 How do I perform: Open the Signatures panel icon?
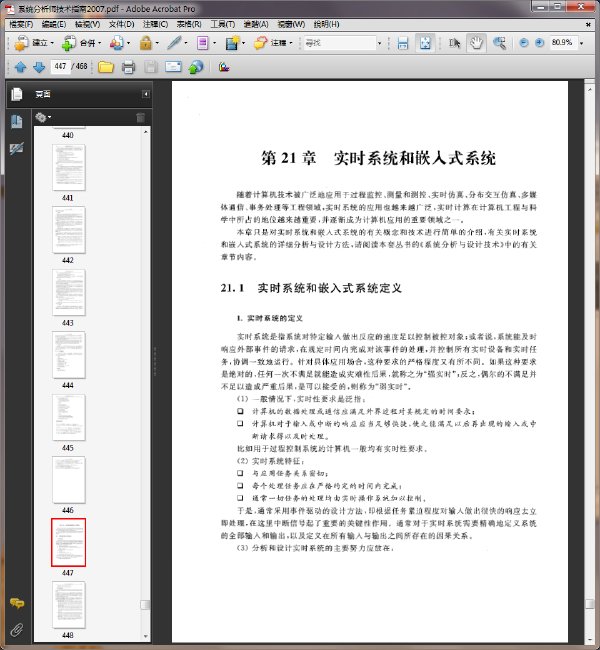coord(17,148)
